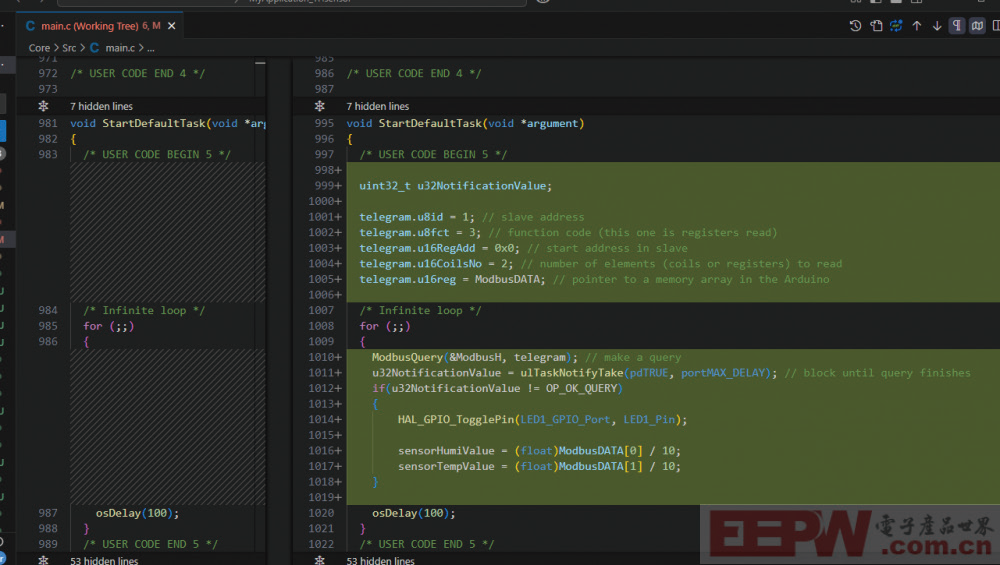Click 'Infinite loop' comment in right pane

coord(420,310)
